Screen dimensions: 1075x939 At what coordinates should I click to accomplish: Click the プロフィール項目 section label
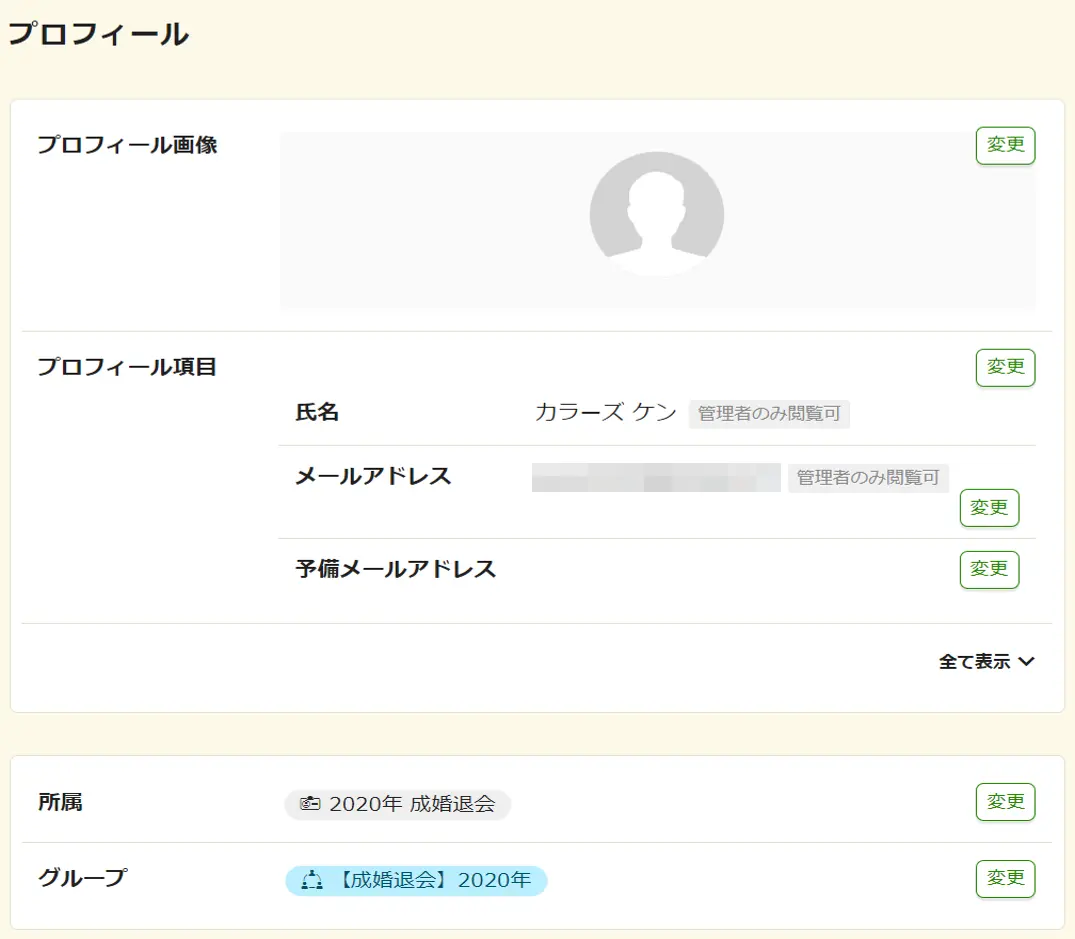click(x=127, y=367)
